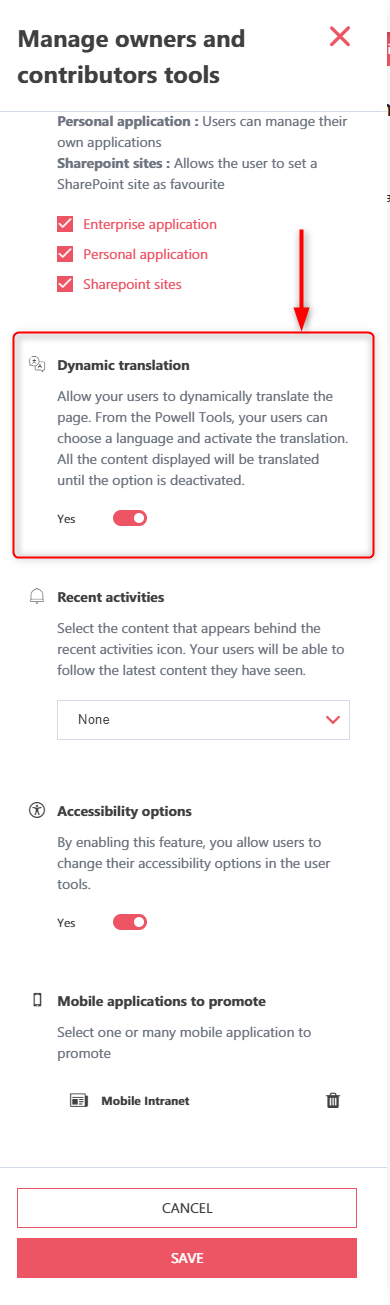Open the Recent activities None dropdown

[203, 719]
